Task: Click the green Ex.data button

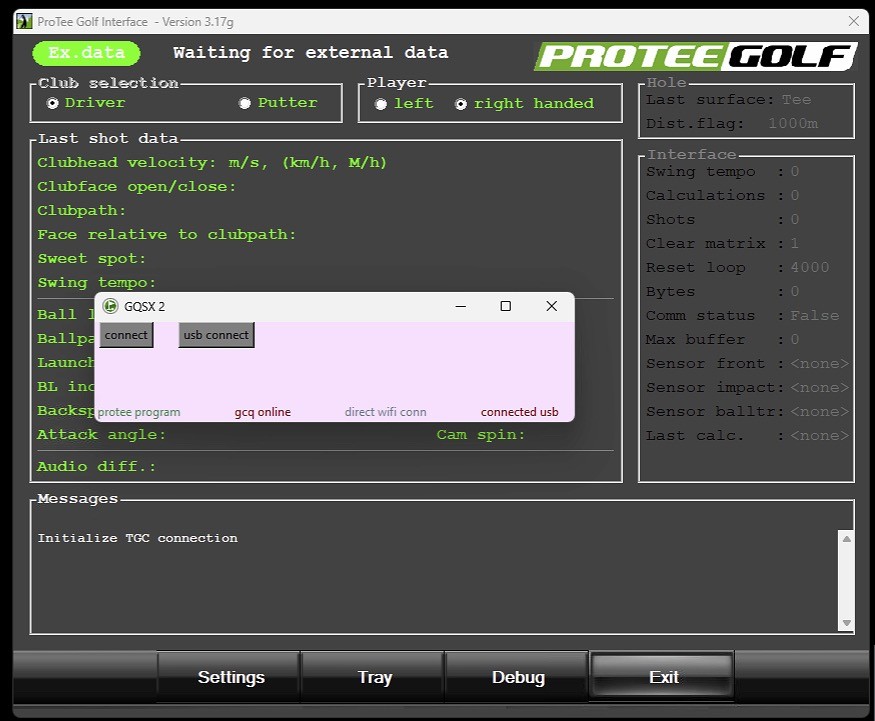Action: pos(86,53)
